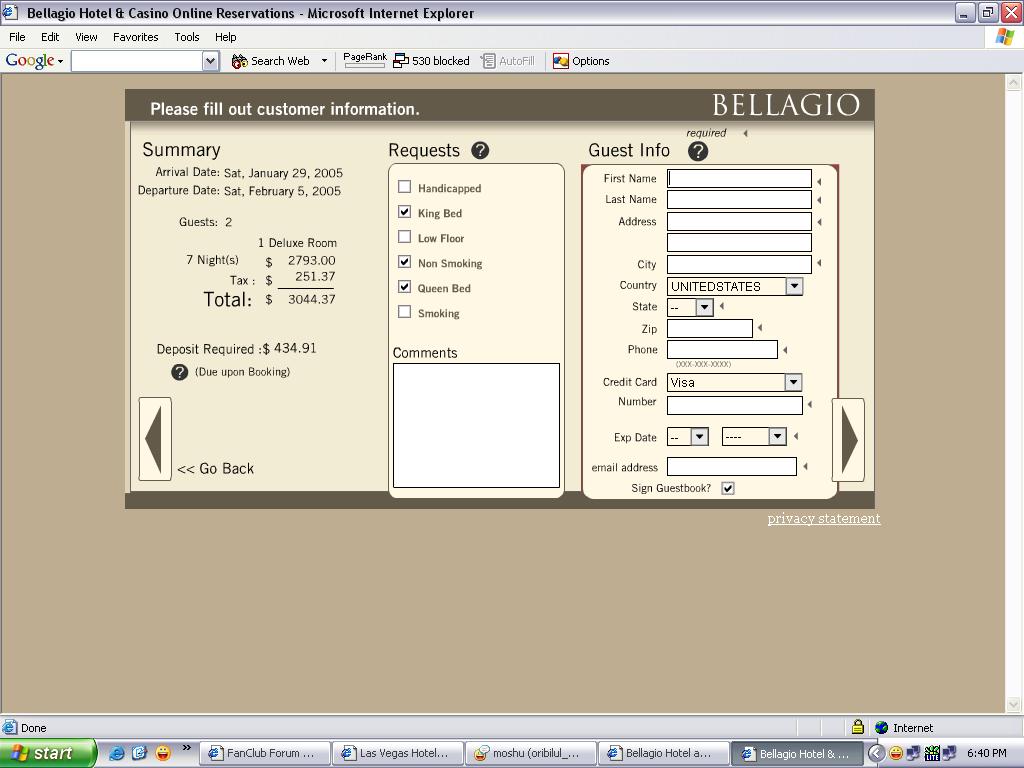This screenshot has width=1024, height=768.
Task: Check the Low Floor checkbox
Action: point(405,236)
